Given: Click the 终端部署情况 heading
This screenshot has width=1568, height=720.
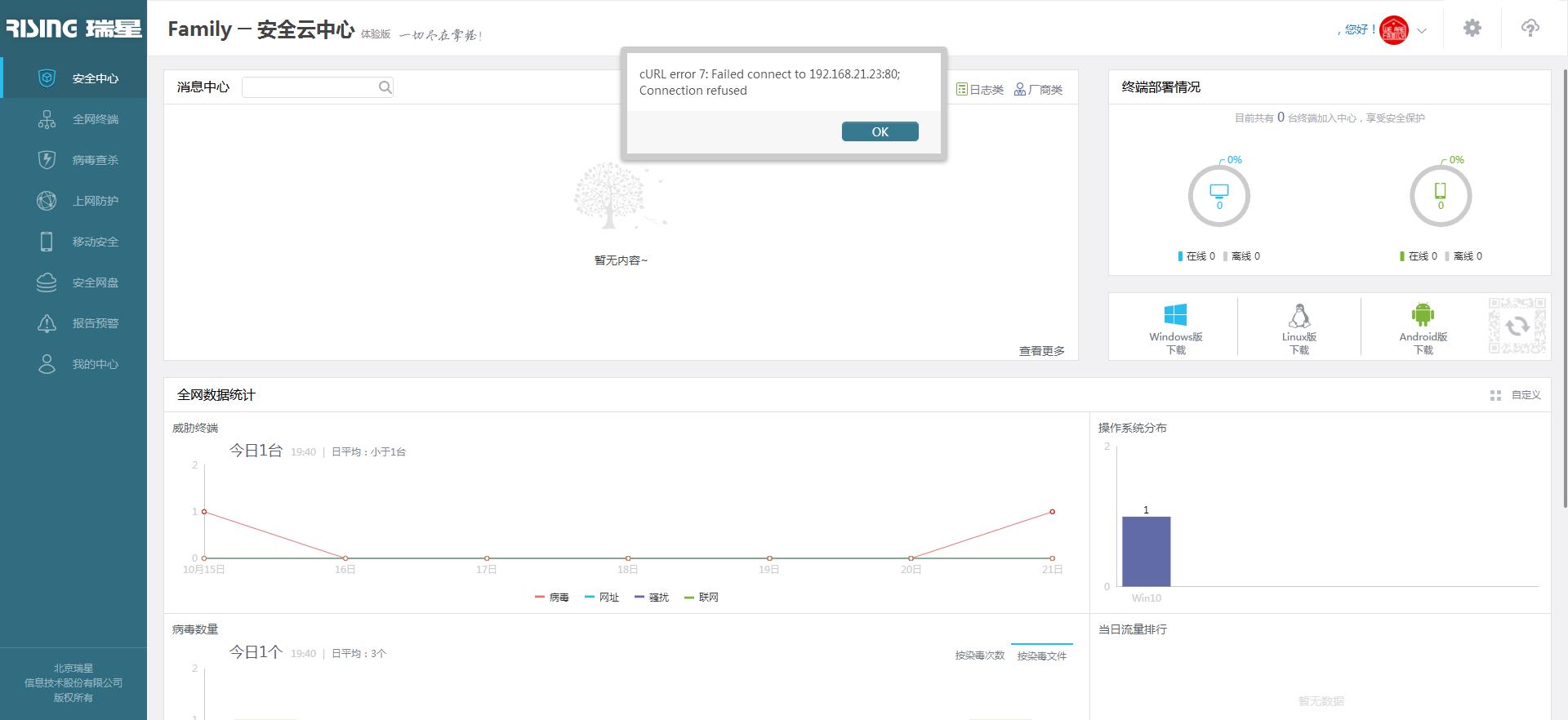Looking at the screenshot, I should click(1160, 87).
